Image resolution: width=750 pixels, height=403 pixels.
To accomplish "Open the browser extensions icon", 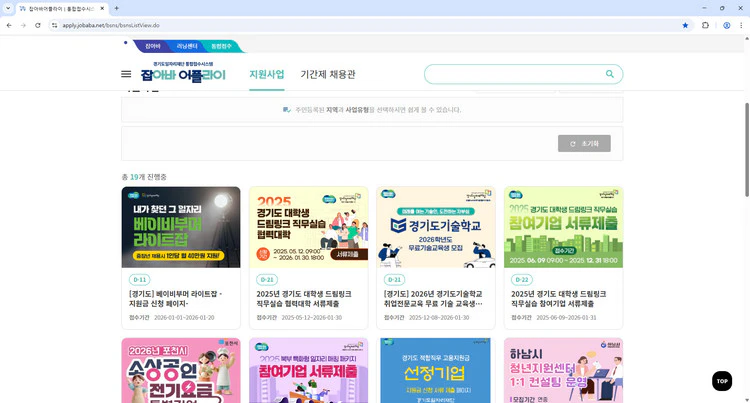I will 705,25.
